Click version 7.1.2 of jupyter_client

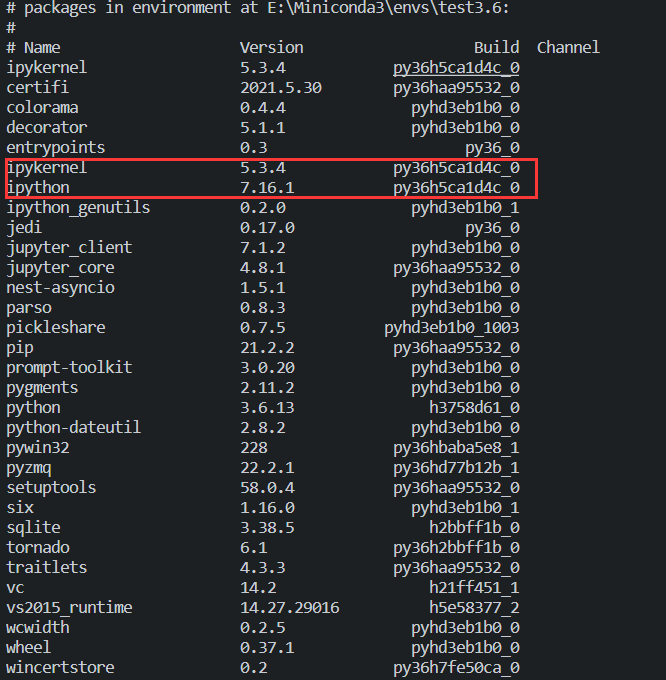pos(263,248)
